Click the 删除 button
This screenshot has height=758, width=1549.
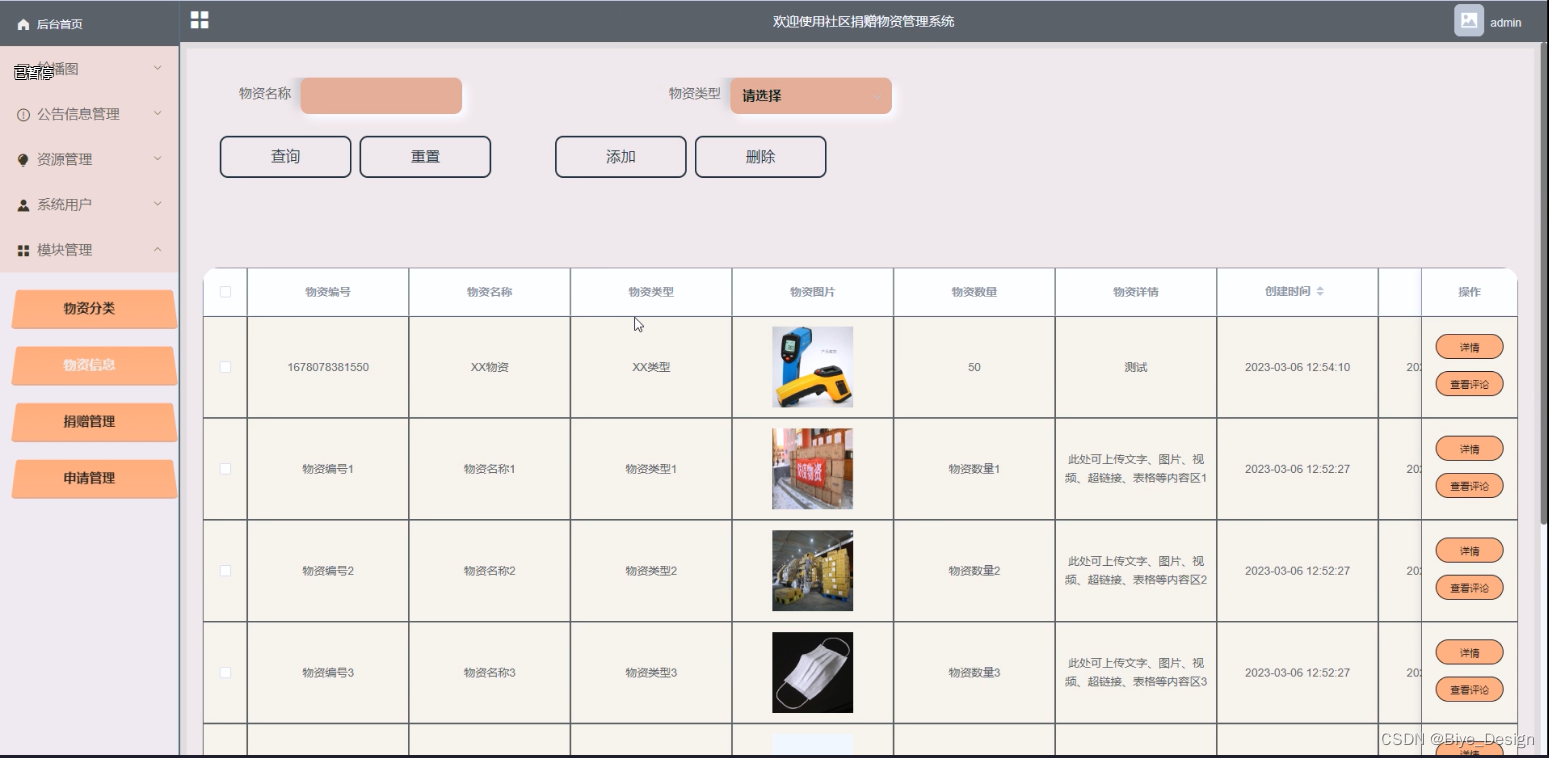[x=760, y=157]
